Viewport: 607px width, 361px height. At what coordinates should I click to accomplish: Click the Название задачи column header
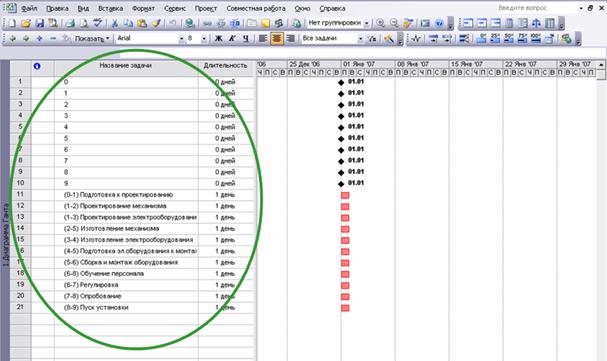click(126, 66)
